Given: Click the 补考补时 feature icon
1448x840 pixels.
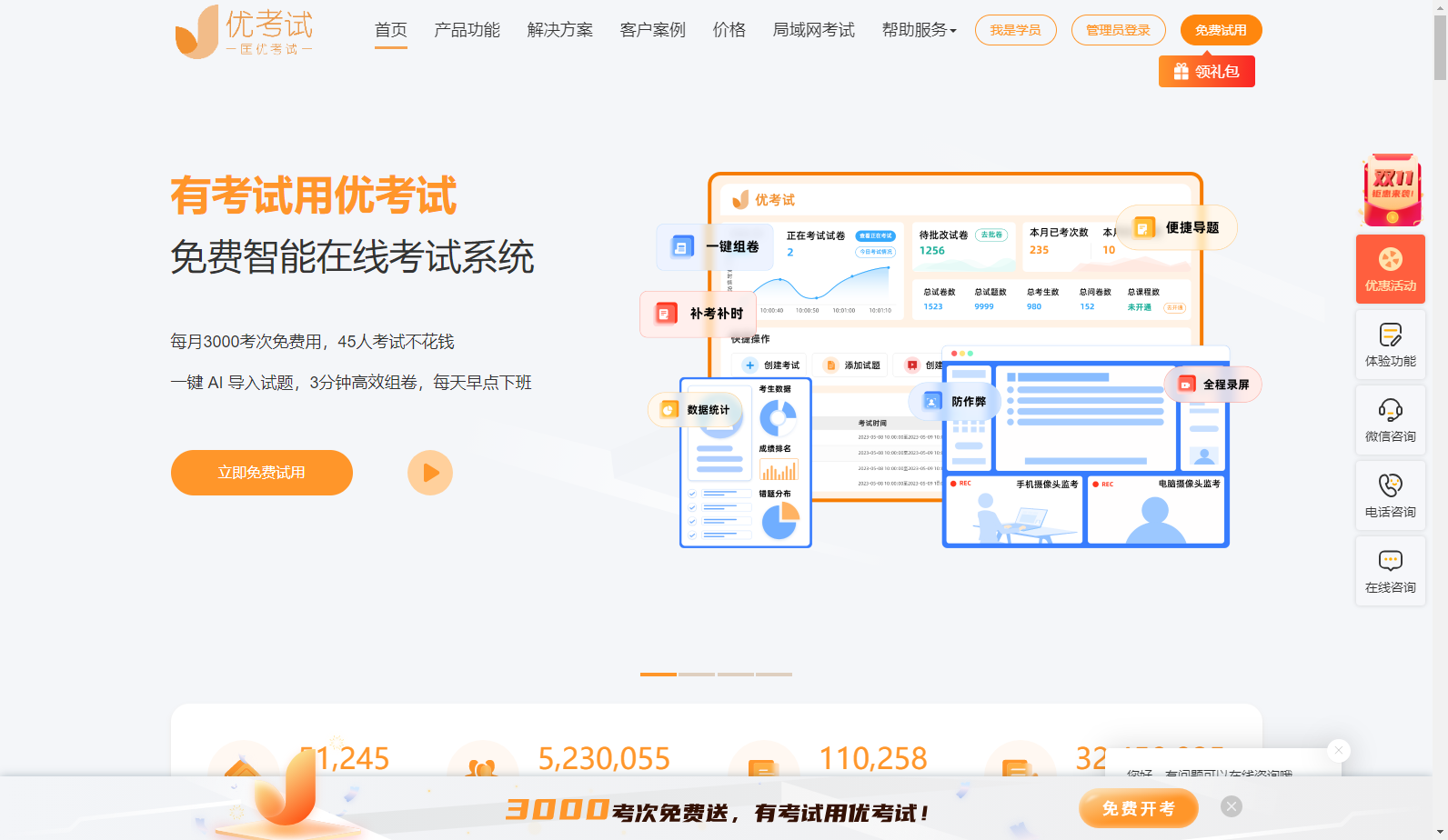Looking at the screenshot, I should pos(699,314).
